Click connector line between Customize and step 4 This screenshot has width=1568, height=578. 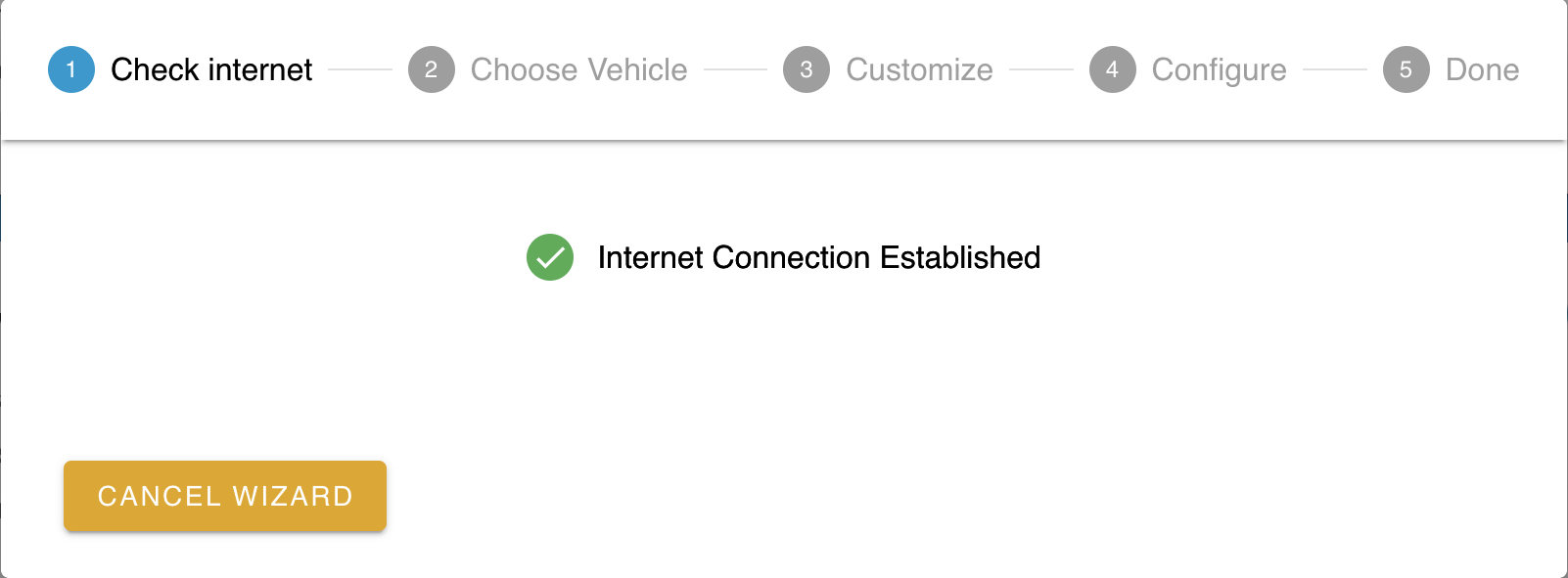(1041, 69)
